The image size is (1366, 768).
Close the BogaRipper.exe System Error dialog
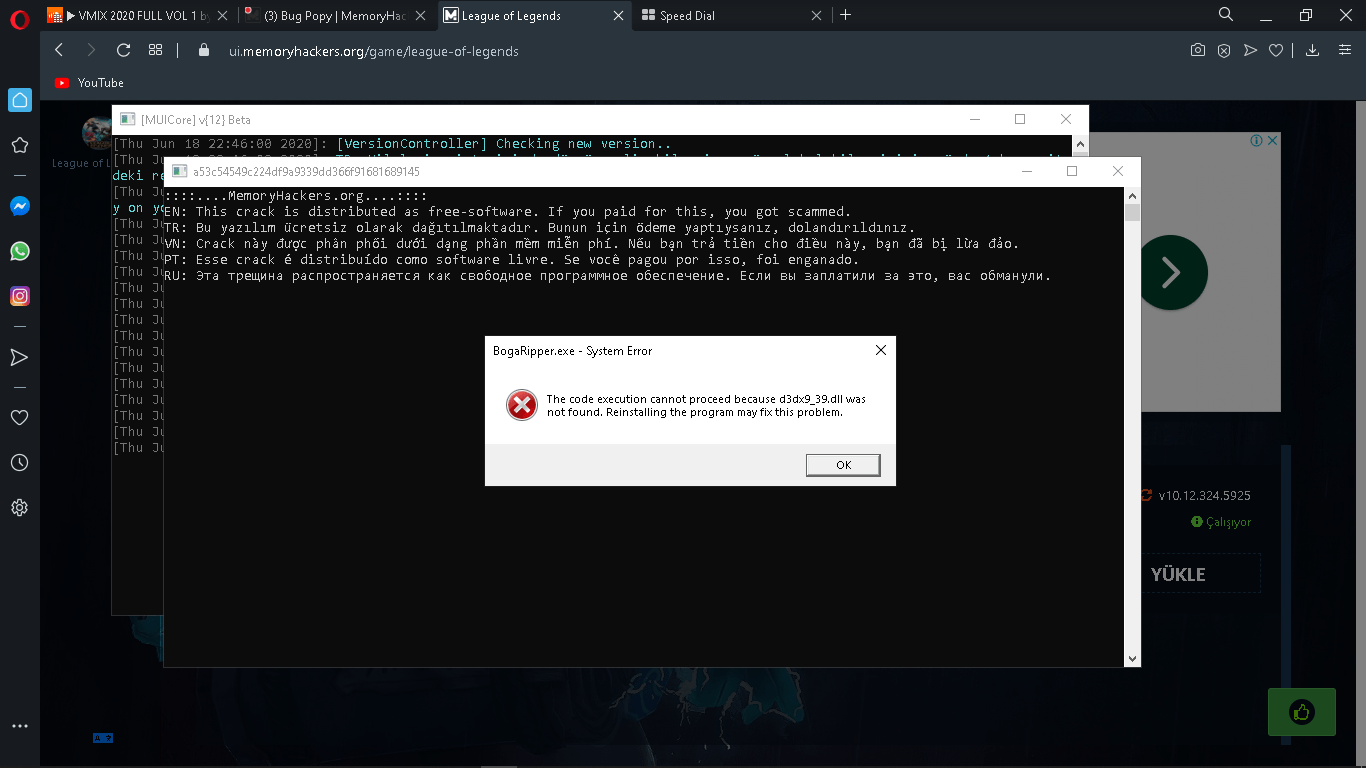tap(880, 350)
